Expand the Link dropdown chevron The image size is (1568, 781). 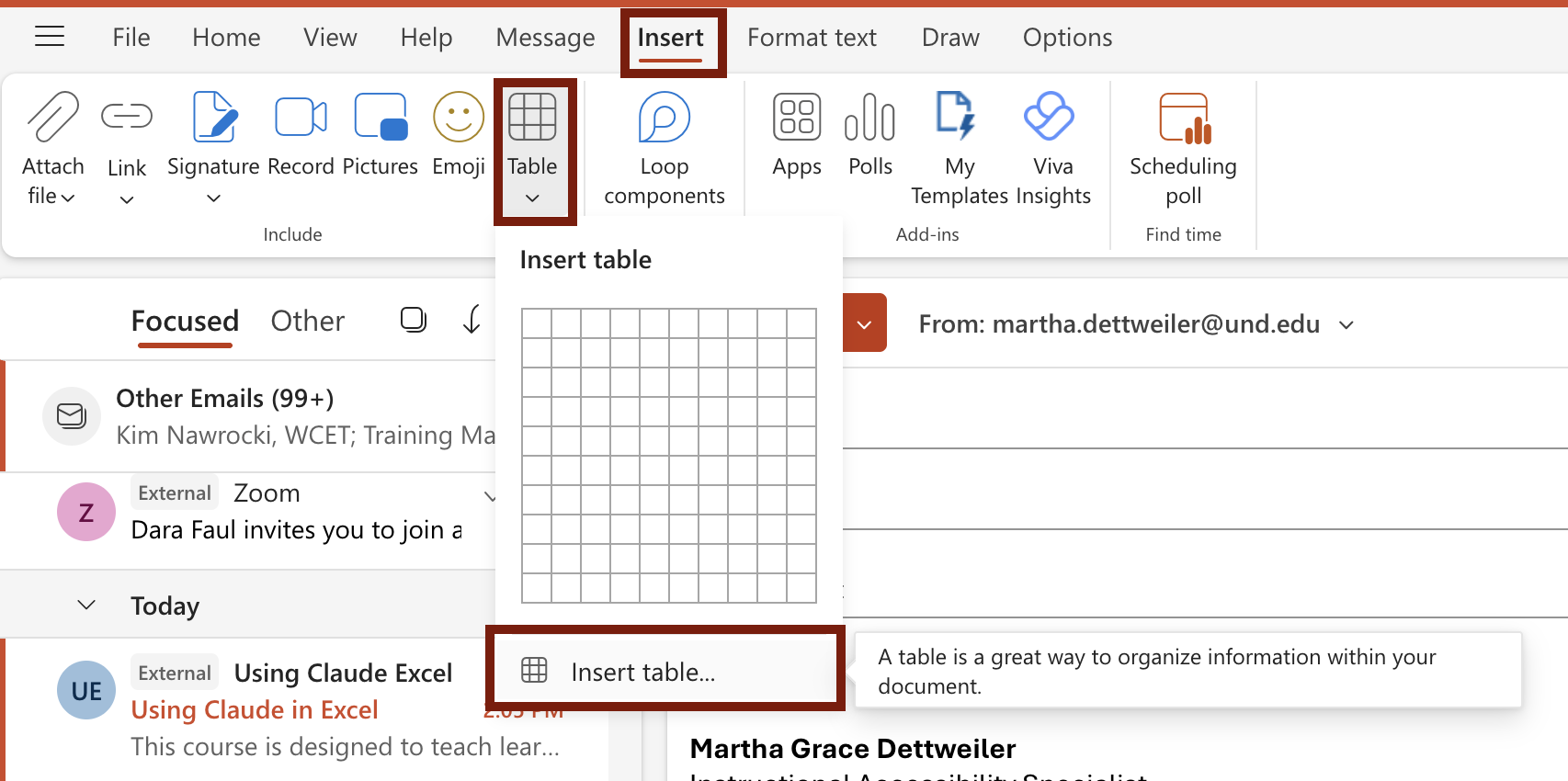coord(127,199)
